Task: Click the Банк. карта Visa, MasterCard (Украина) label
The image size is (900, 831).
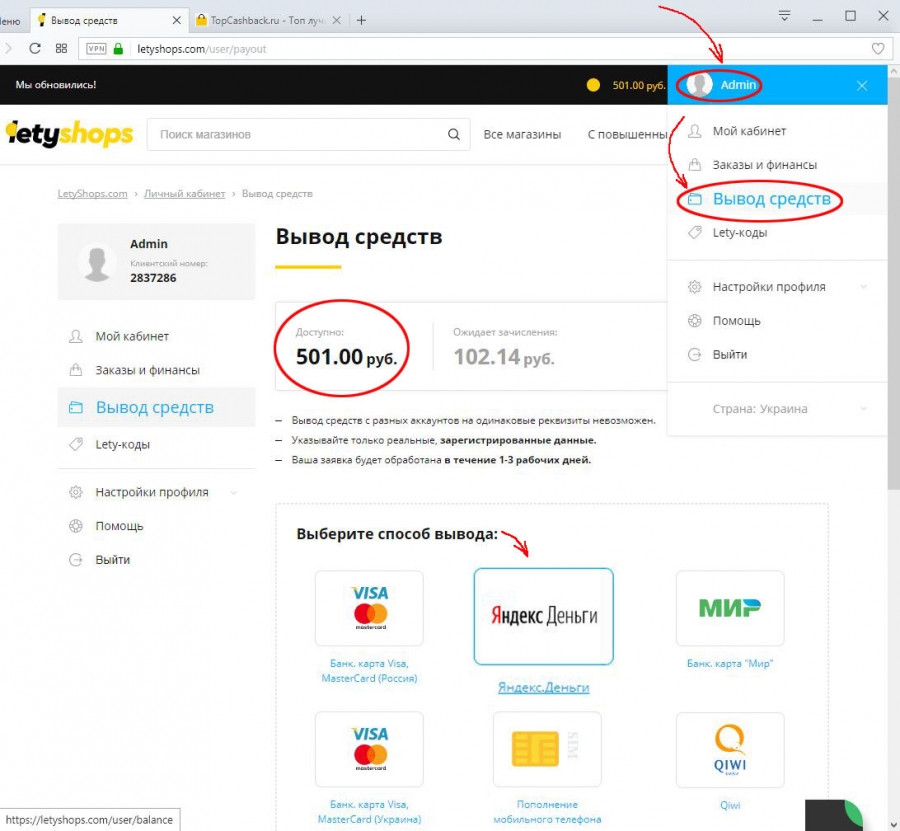Action: (x=369, y=812)
